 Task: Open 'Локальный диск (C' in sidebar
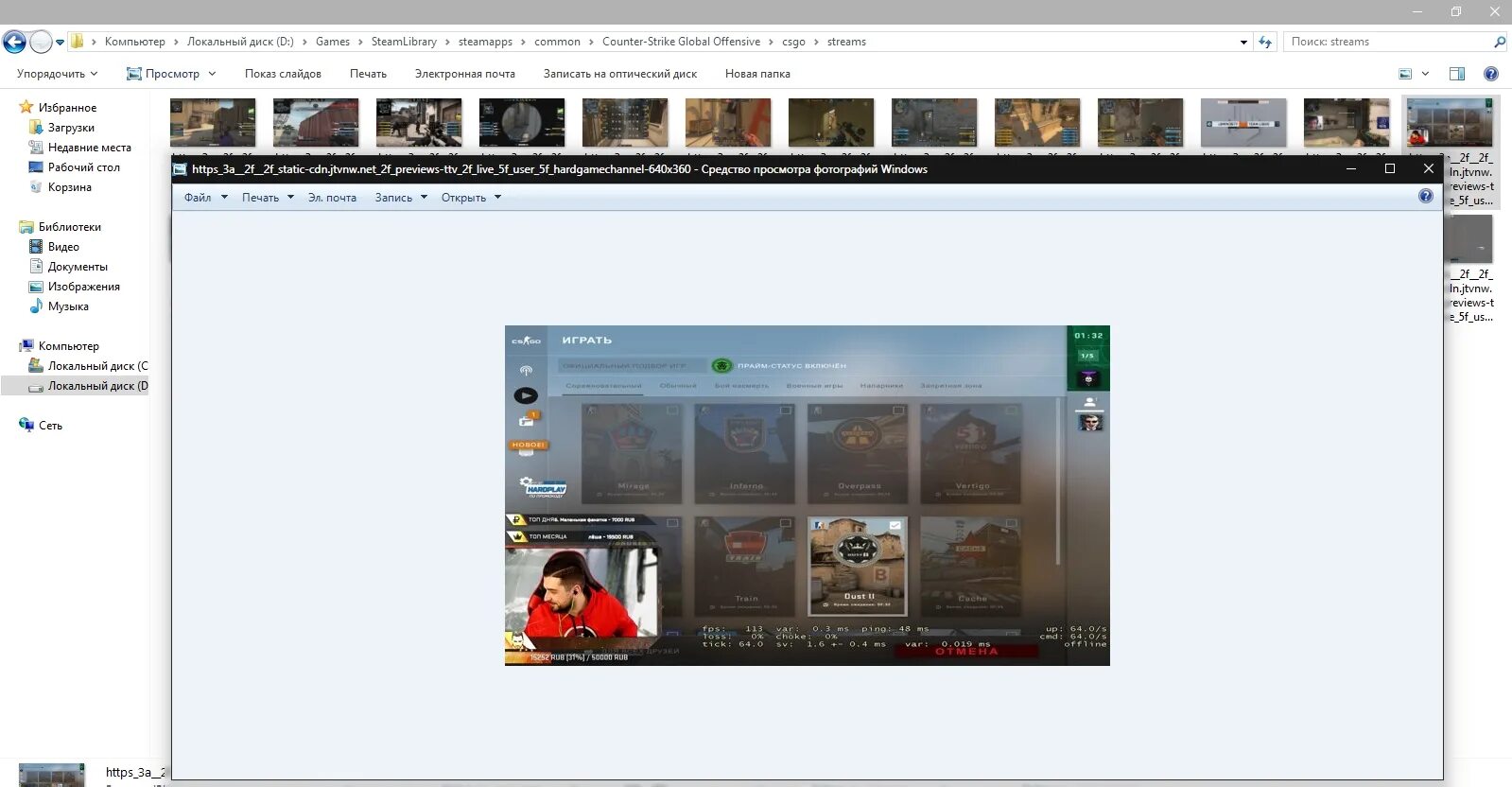click(97, 366)
